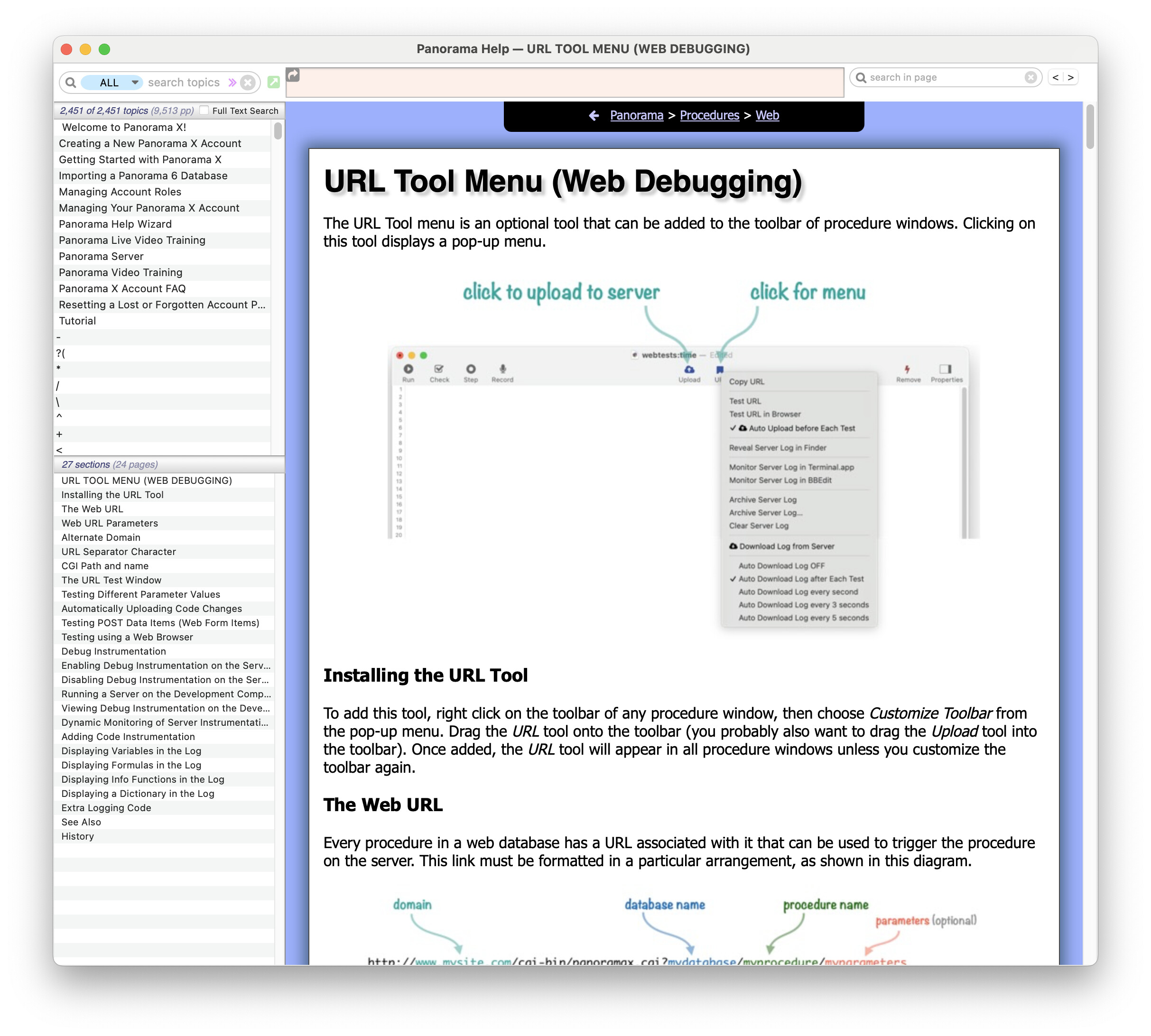The height and width of the screenshot is (1036, 1151).
Task: Open the Panorama Server topic
Action: 102,256
